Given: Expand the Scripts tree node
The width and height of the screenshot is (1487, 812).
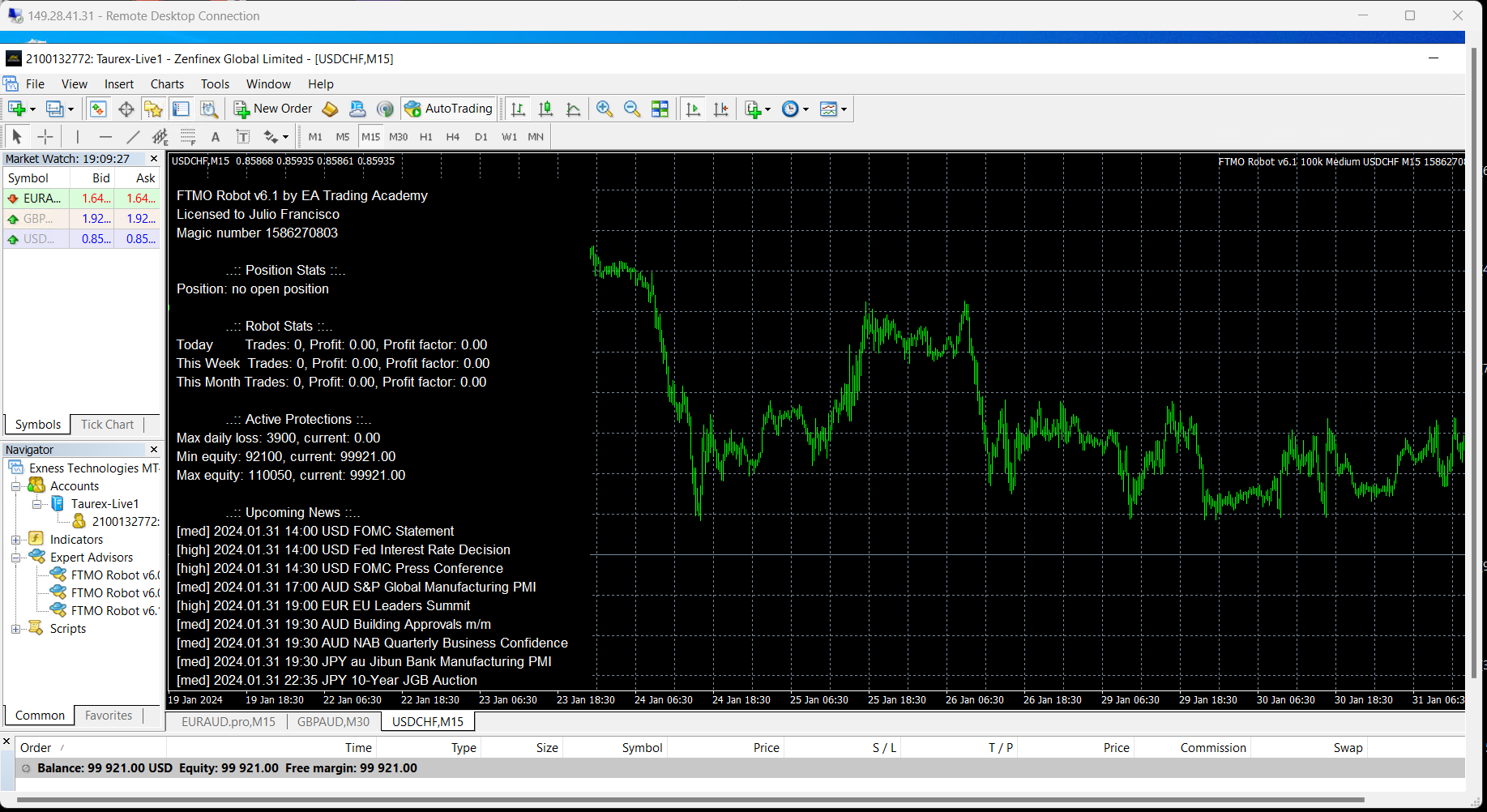Looking at the screenshot, I should coord(15,629).
